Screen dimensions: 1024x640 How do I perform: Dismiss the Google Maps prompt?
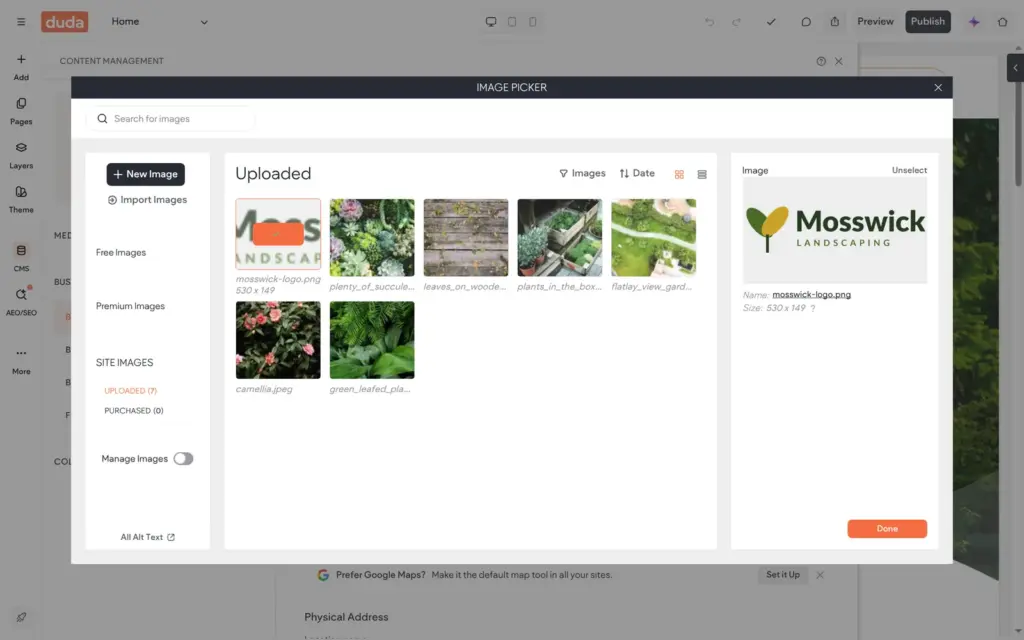coord(820,575)
